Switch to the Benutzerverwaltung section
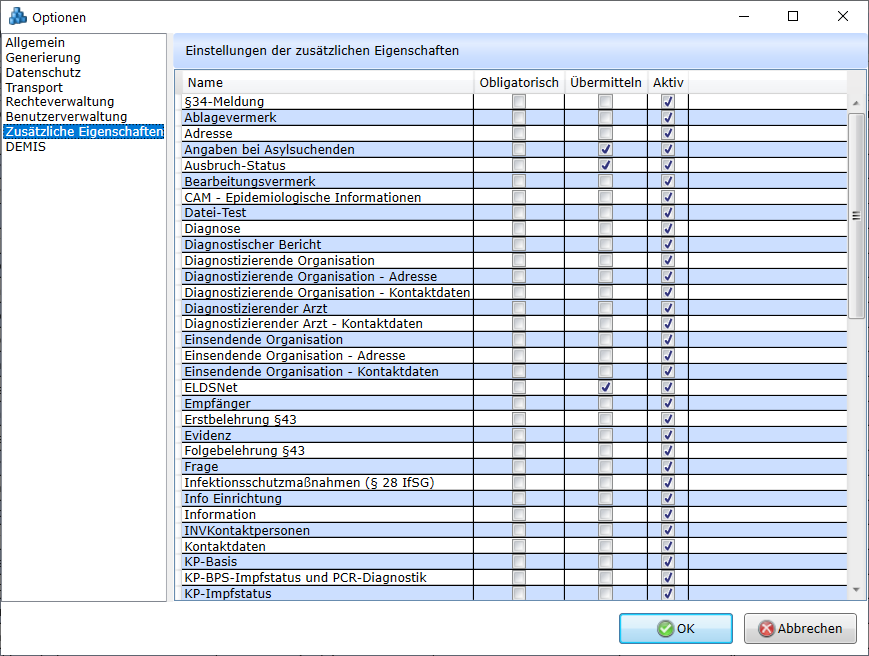The width and height of the screenshot is (869, 656). [66, 117]
